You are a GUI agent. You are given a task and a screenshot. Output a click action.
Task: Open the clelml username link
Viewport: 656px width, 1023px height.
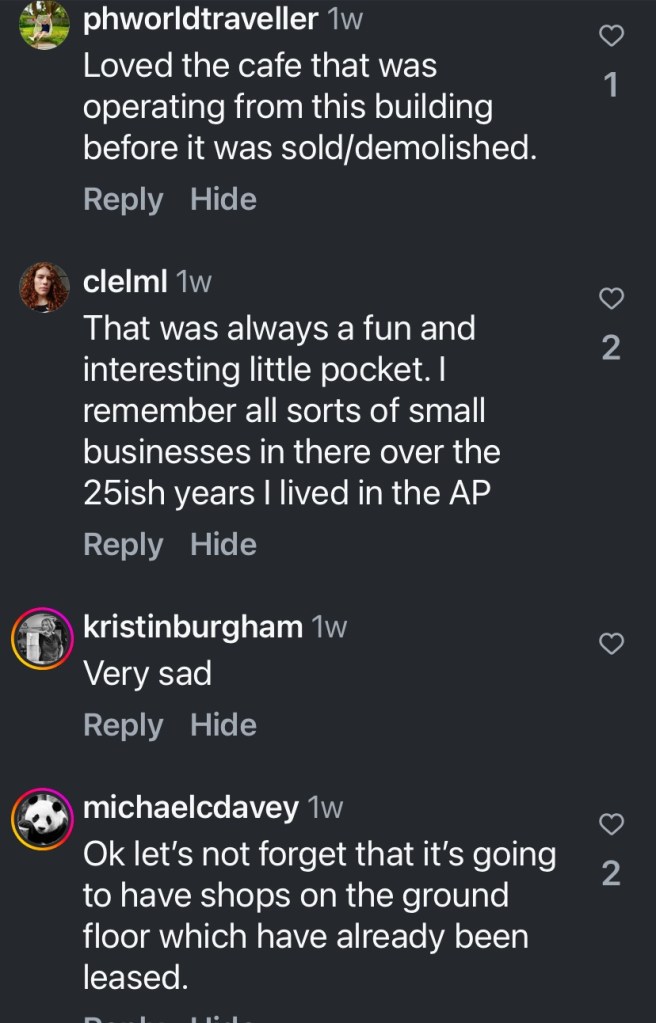125,281
